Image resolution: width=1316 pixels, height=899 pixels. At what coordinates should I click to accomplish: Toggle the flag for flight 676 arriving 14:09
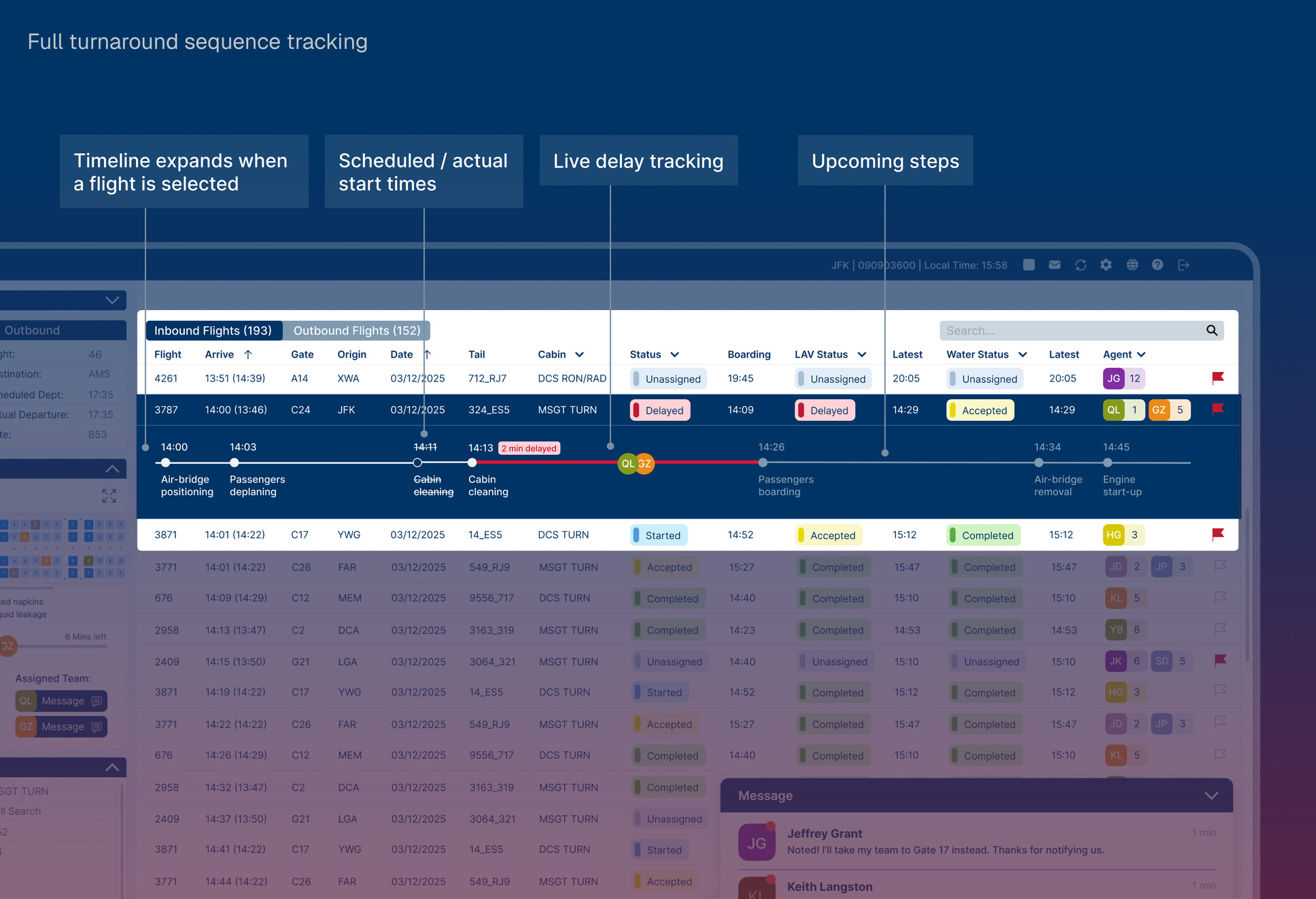(x=1220, y=598)
